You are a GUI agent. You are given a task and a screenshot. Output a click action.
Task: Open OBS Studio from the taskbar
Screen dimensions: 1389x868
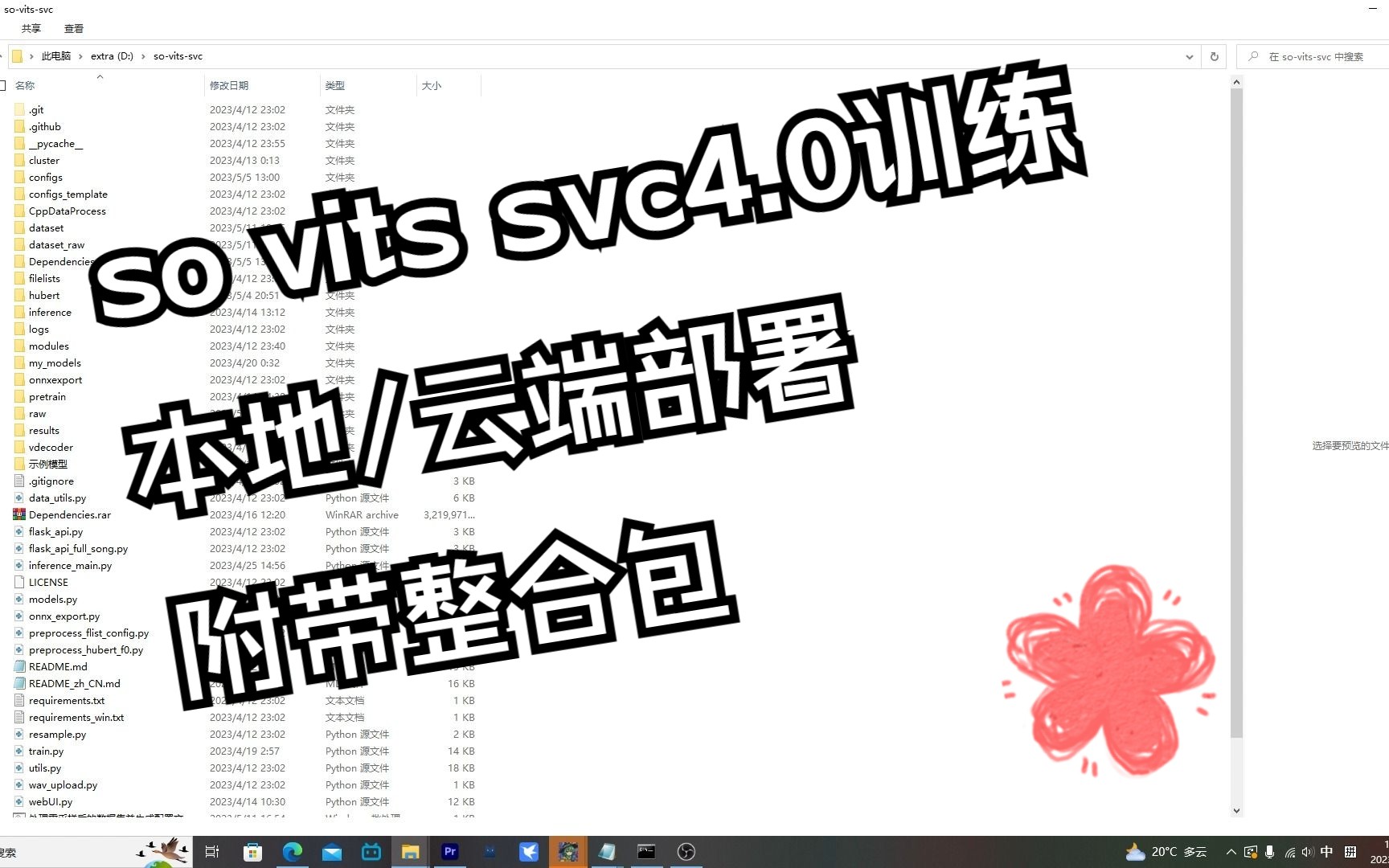pos(686,851)
